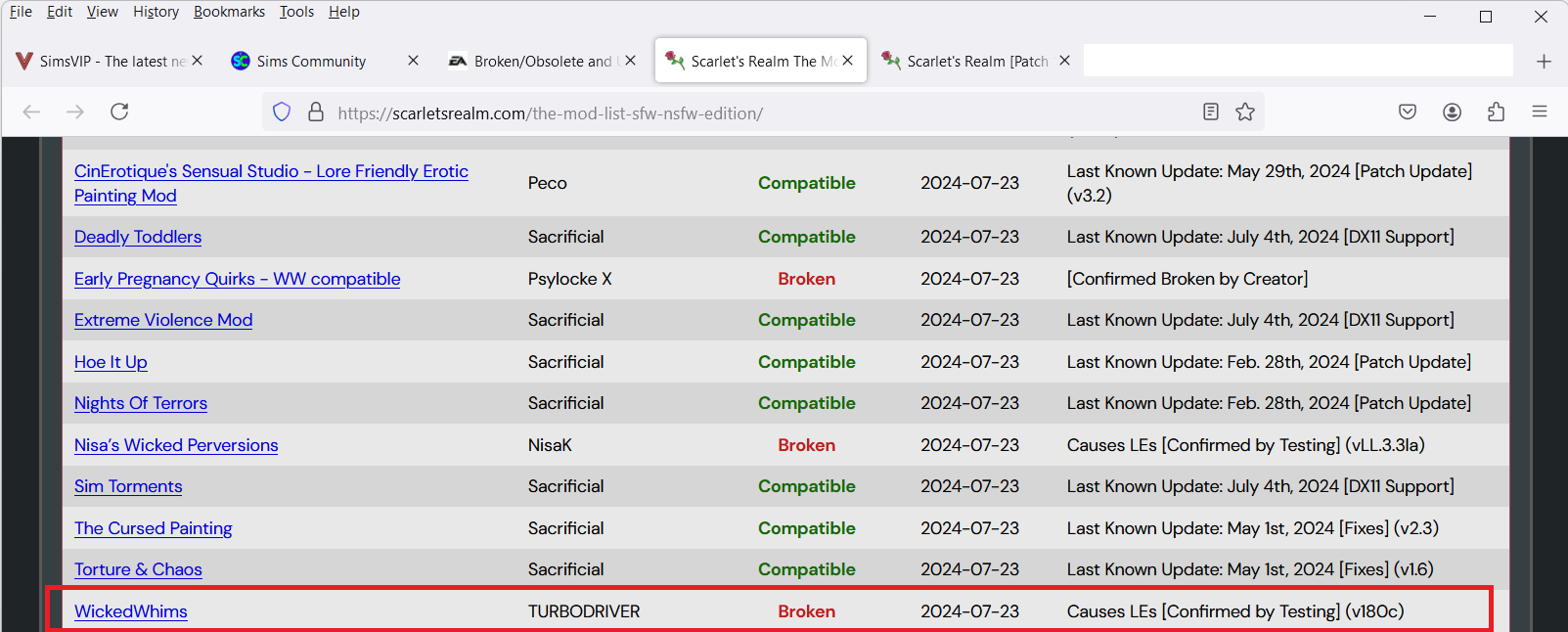
Task: Close the Broken/Obsolete tab
Action: (630, 61)
